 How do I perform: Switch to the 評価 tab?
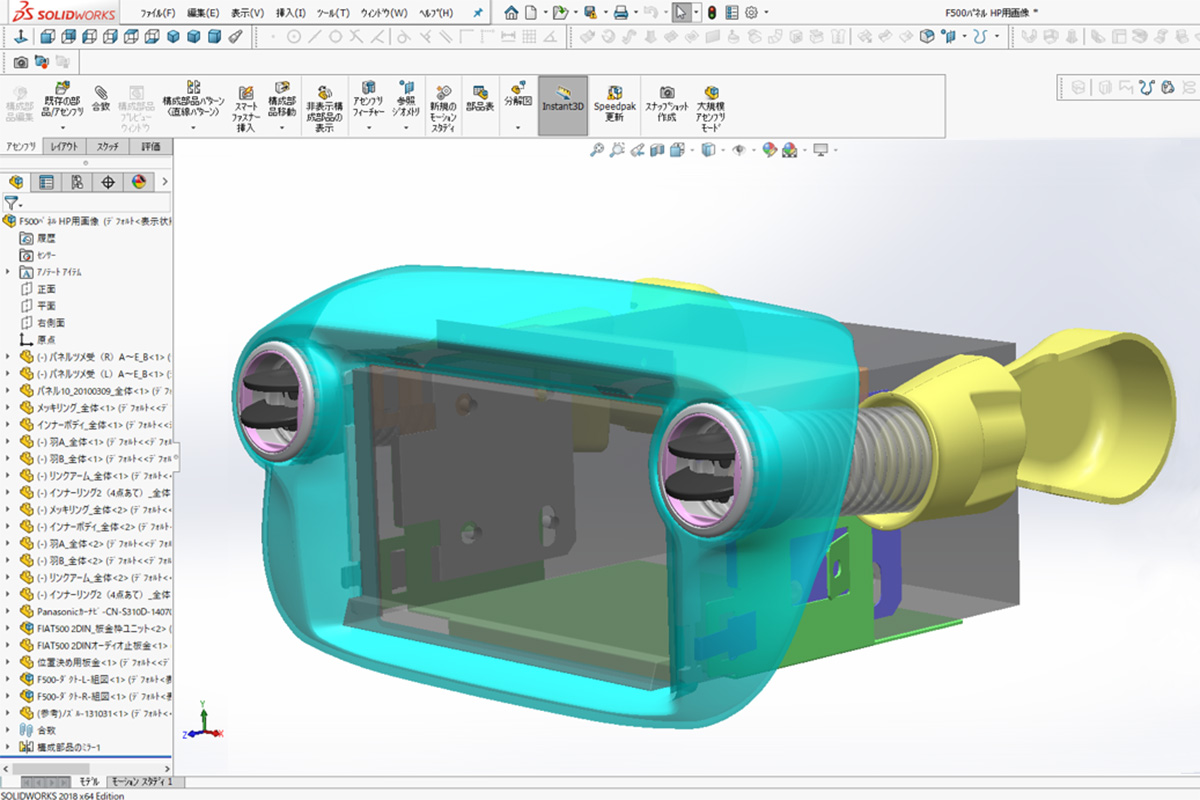pyautogui.click(x=152, y=146)
